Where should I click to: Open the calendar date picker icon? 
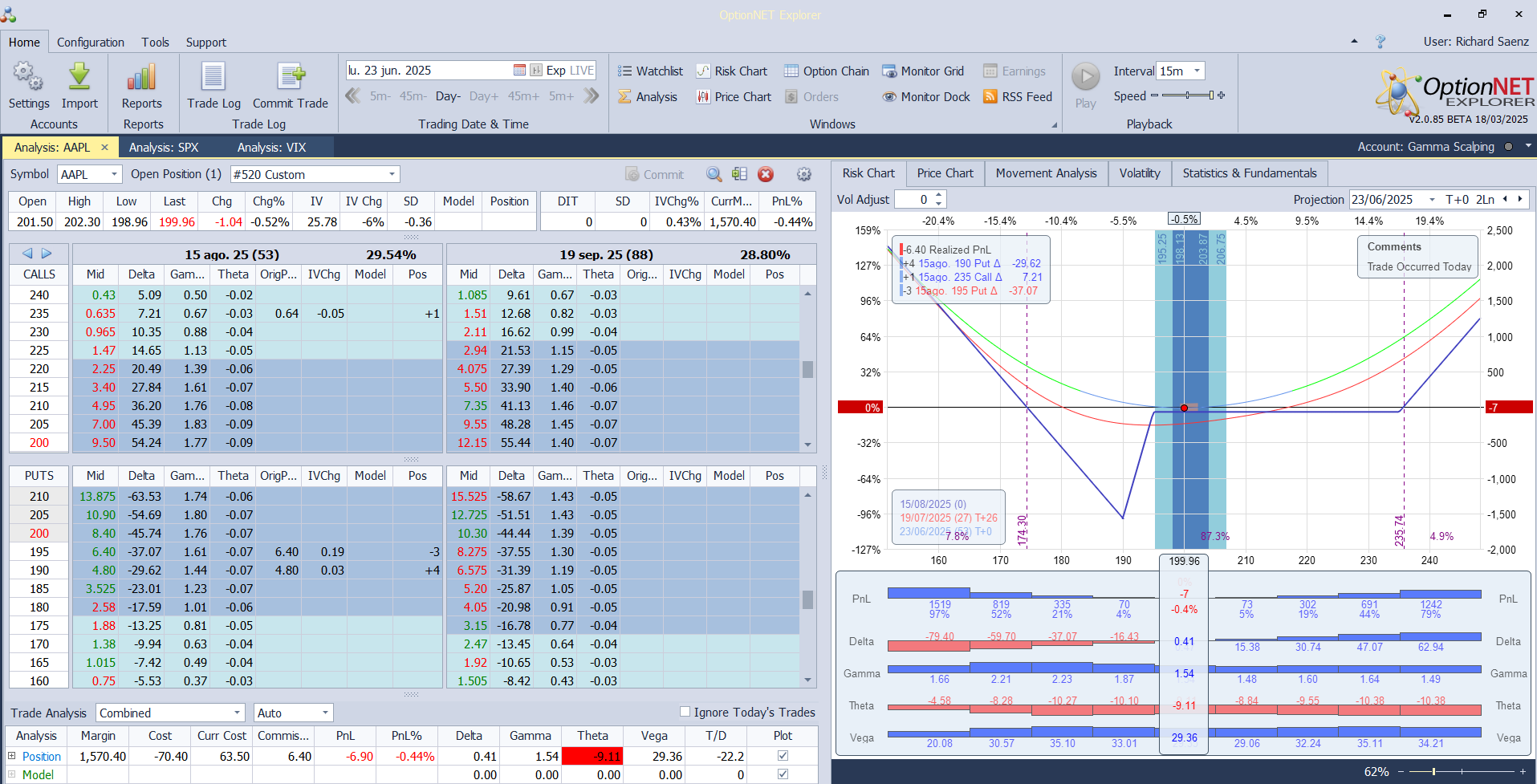[x=519, y=71]
